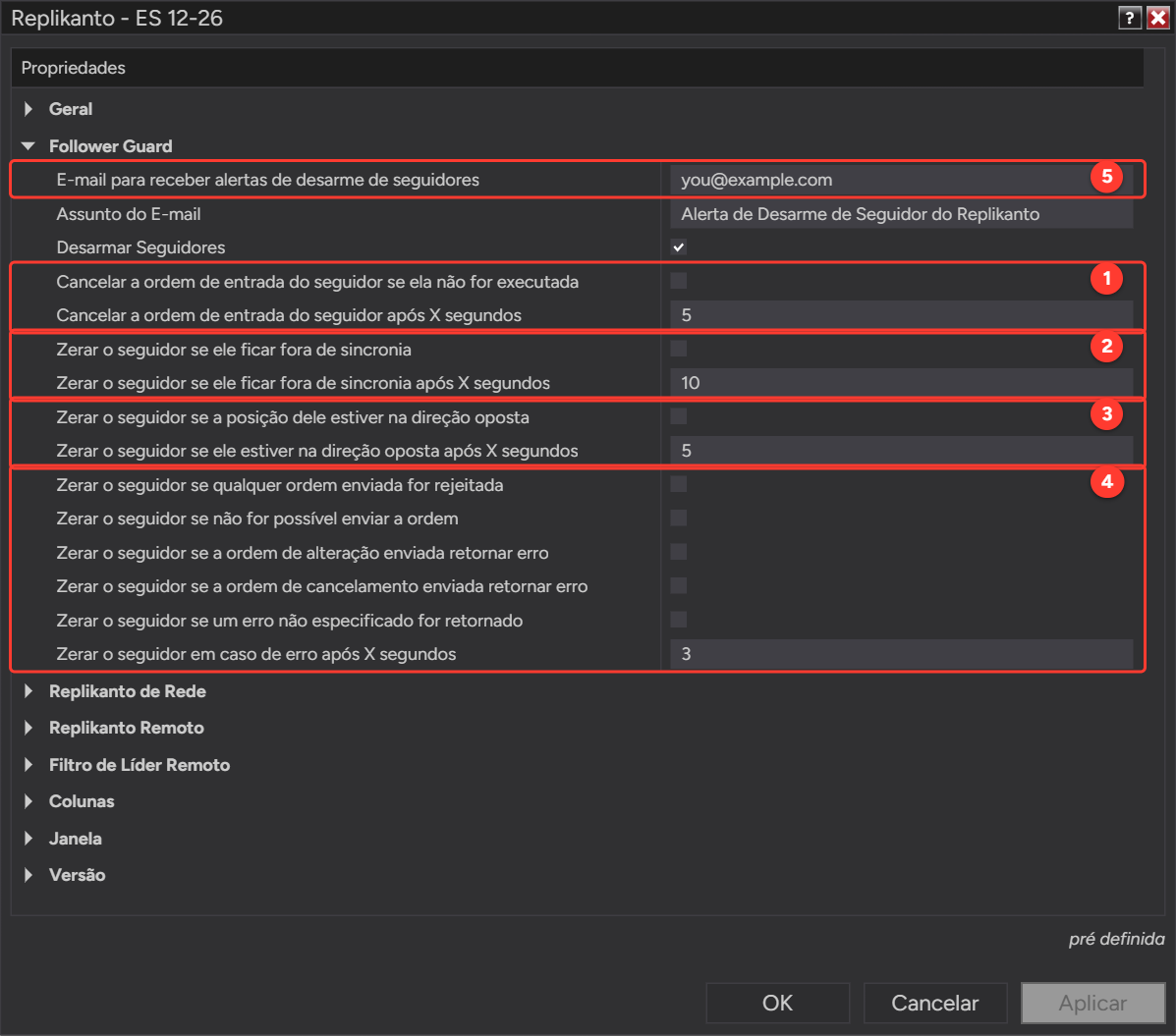Click the pré definida link
This screenshot has width=1176, height=1036.
point(1117,939)
